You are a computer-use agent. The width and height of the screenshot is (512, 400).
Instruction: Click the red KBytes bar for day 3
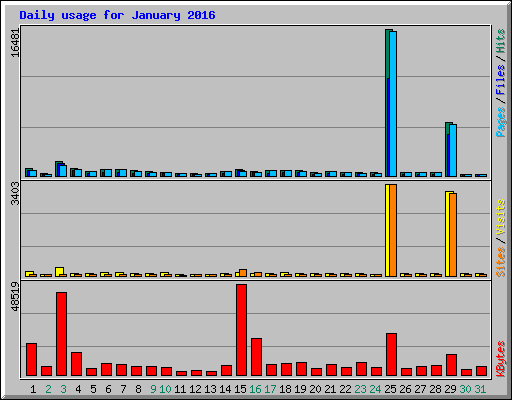pos(62,334)
